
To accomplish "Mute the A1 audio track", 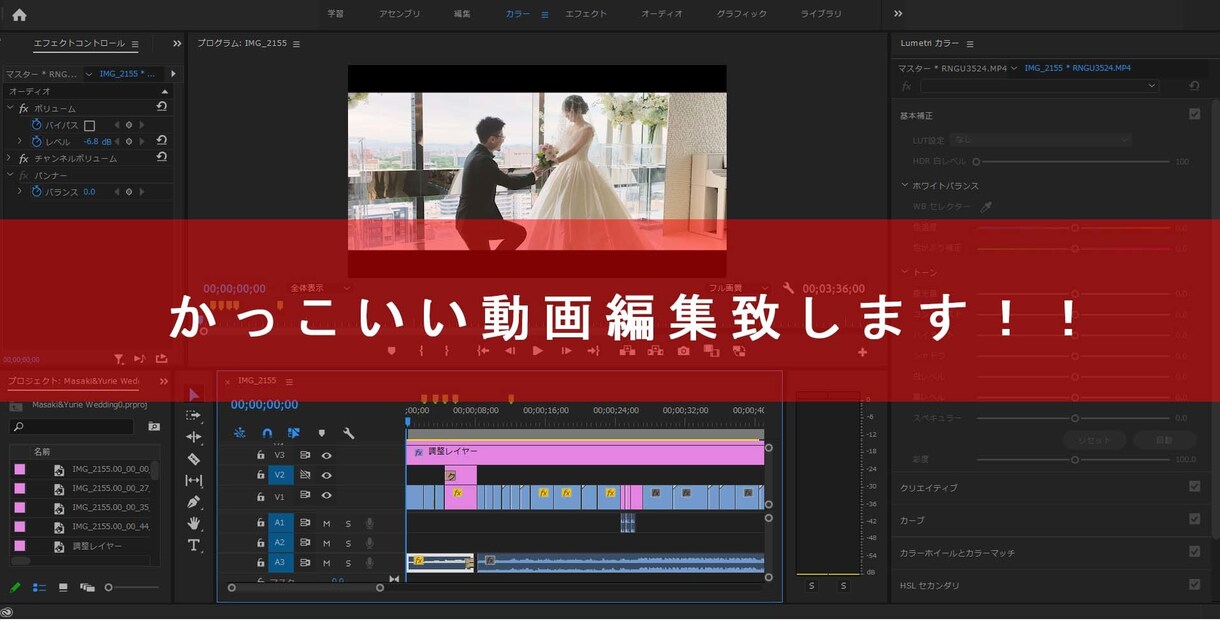I will [x=326, y=523].
